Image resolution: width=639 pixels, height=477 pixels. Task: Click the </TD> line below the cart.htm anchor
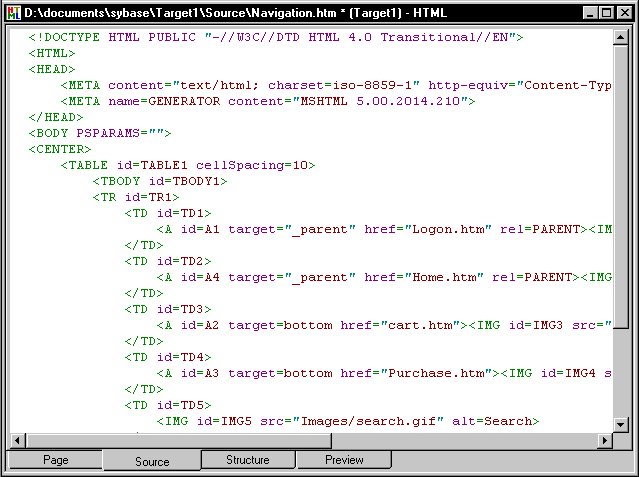(x=144, y=341)
